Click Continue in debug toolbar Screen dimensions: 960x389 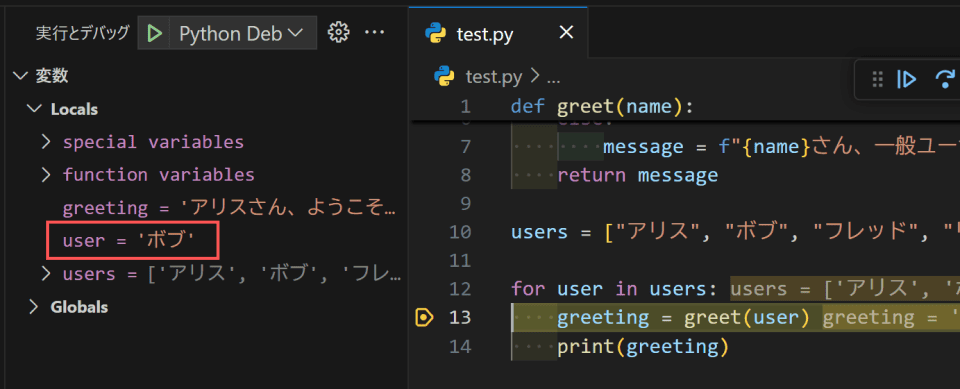click(907, 79)
